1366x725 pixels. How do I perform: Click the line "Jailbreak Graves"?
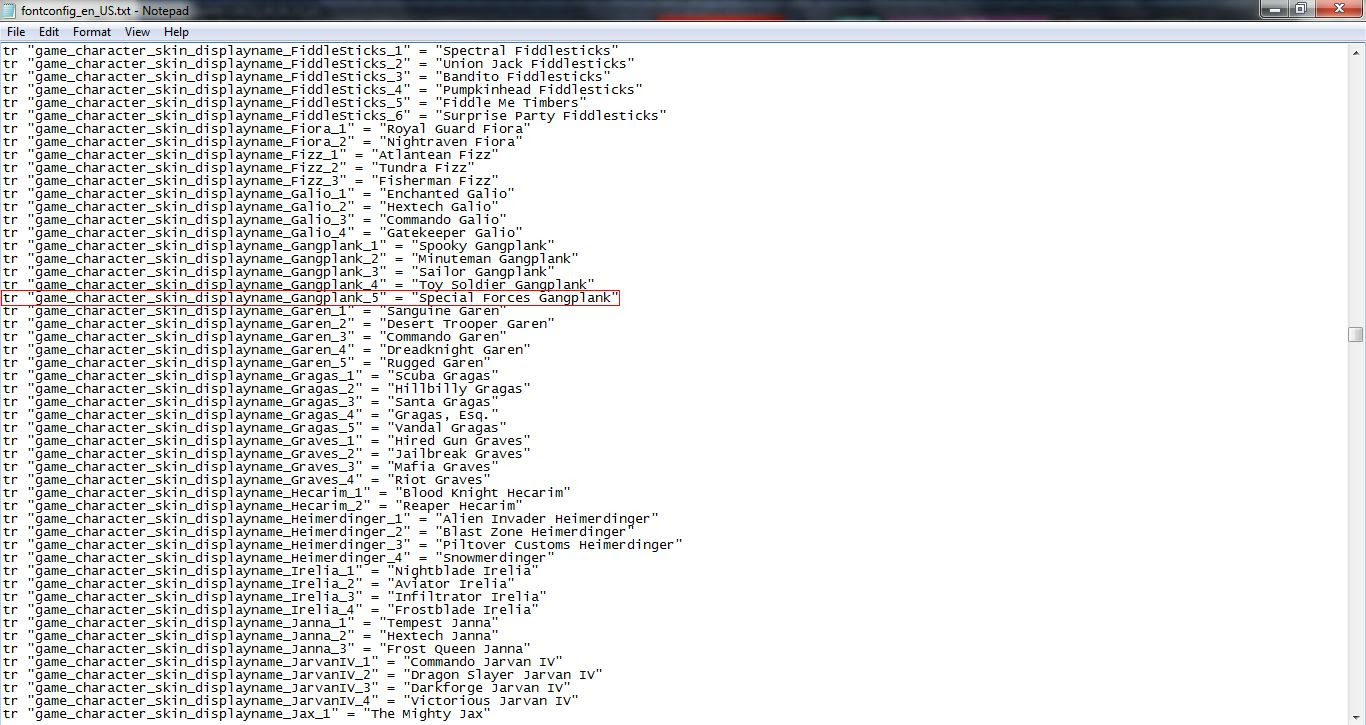267,453
